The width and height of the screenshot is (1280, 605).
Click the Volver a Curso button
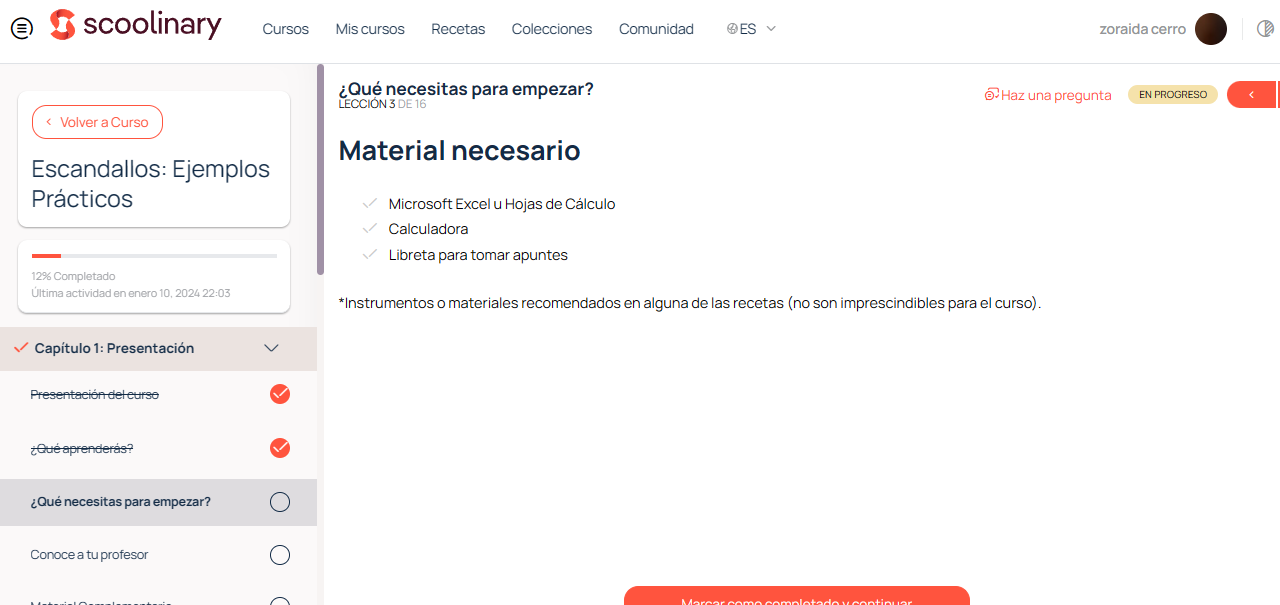pos(97,121)
